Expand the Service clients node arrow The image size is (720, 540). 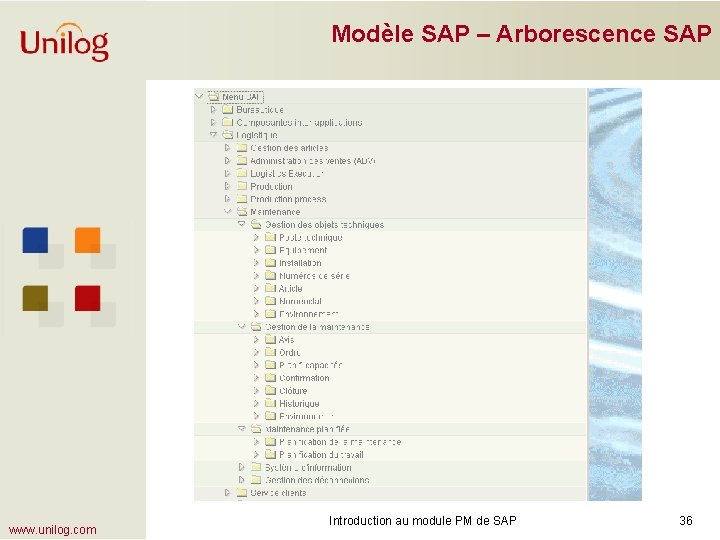tap(227, 493)
